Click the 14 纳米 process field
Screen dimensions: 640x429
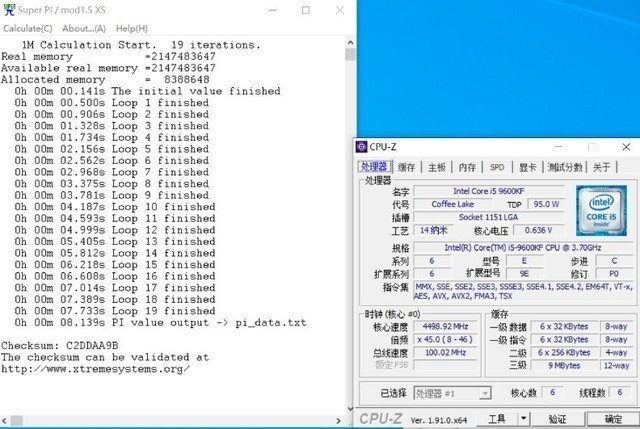click(x=433, y=230)
